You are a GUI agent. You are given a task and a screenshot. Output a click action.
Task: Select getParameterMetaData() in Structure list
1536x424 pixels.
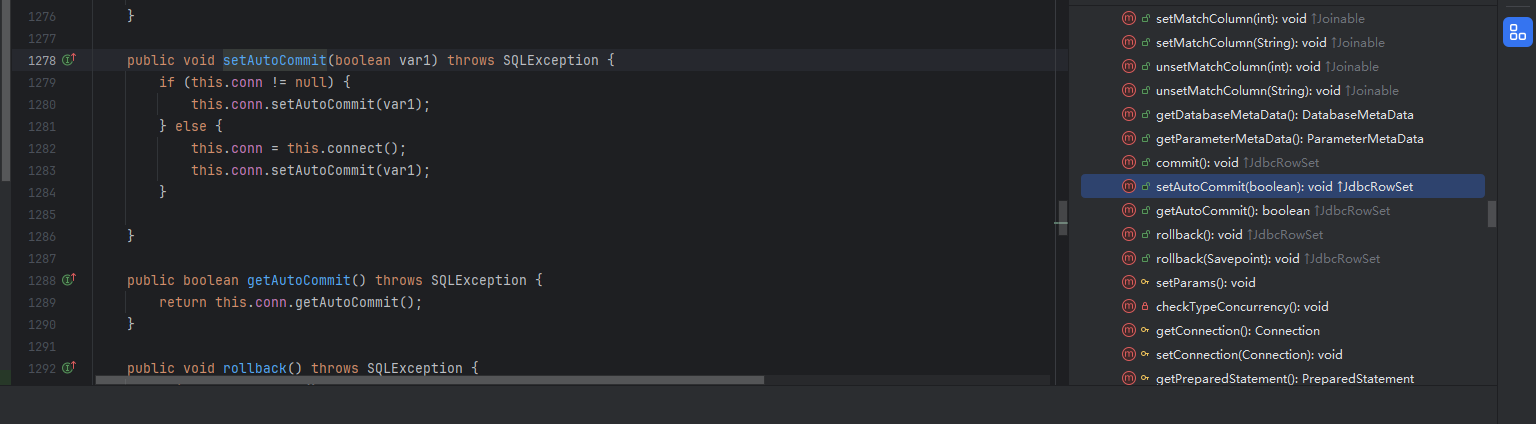point(1289,139)
